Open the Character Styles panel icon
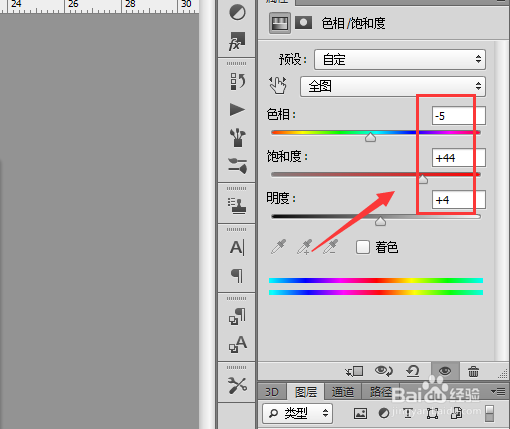Screen dimensions: 510x429 237,344
